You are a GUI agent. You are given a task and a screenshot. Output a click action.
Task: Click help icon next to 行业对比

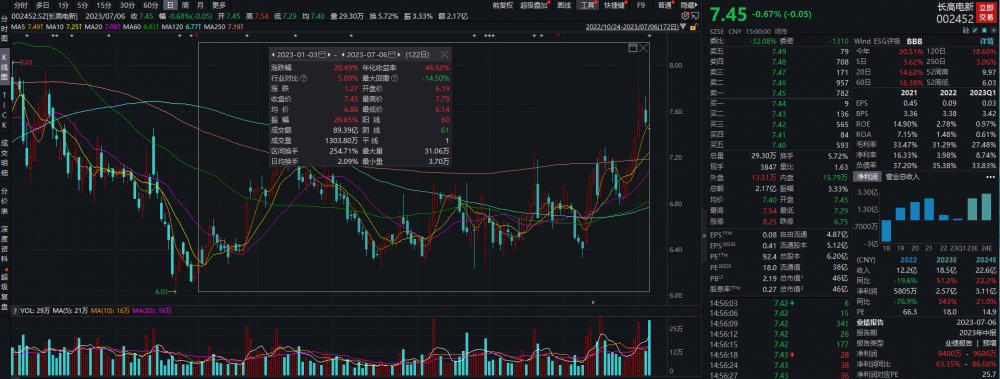pyautogui.click(x=304, y=78)
